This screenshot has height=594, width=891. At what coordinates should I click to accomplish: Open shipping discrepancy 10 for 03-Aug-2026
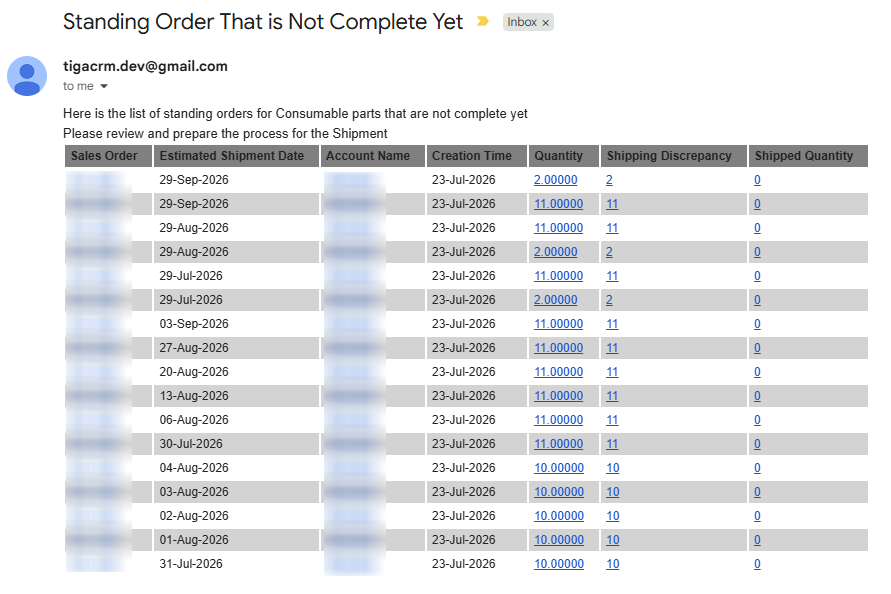[613, 492]
